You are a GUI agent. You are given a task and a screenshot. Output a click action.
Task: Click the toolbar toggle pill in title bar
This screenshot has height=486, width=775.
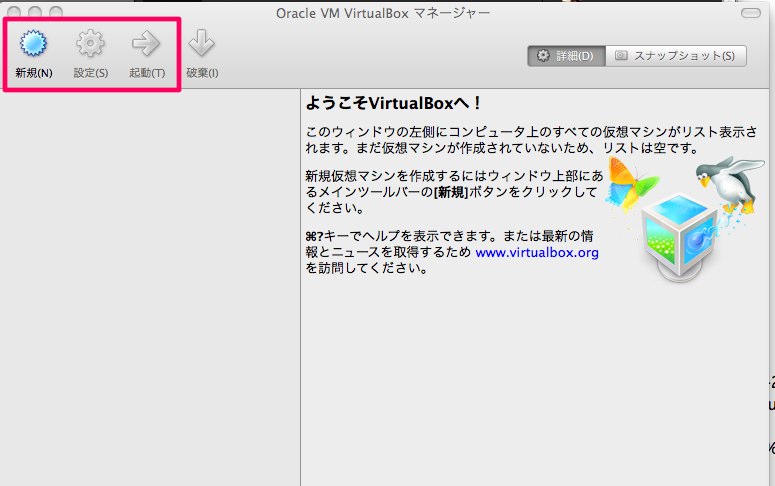click(751, 13)
